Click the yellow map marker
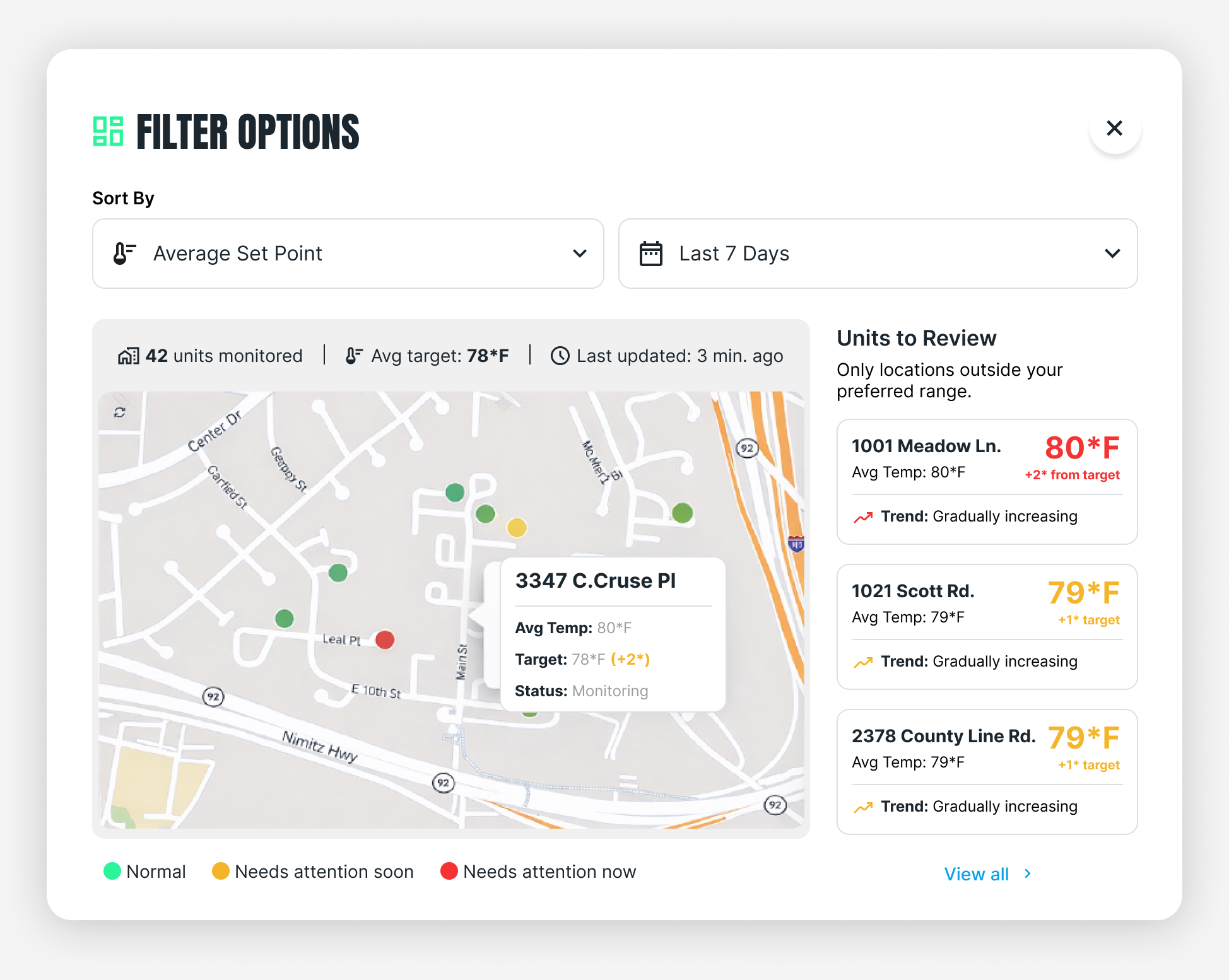 point(517,527)
